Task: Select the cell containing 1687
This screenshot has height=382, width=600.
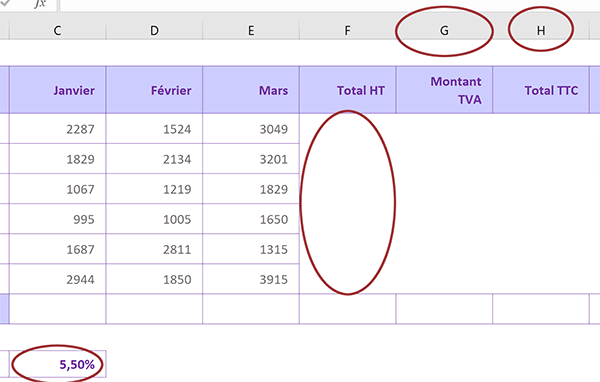Action: pyautogui.click(x=57, y=249)
